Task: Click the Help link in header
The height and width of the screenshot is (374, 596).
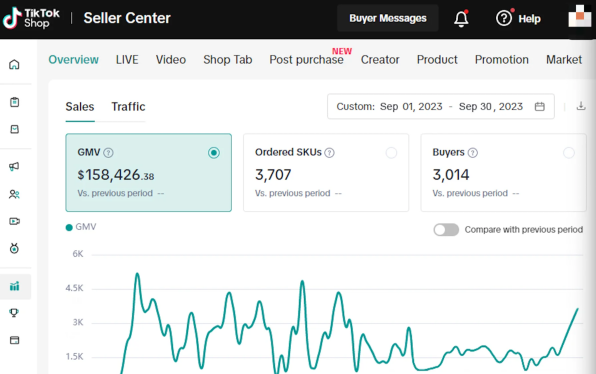Action: tap(529, 19)
